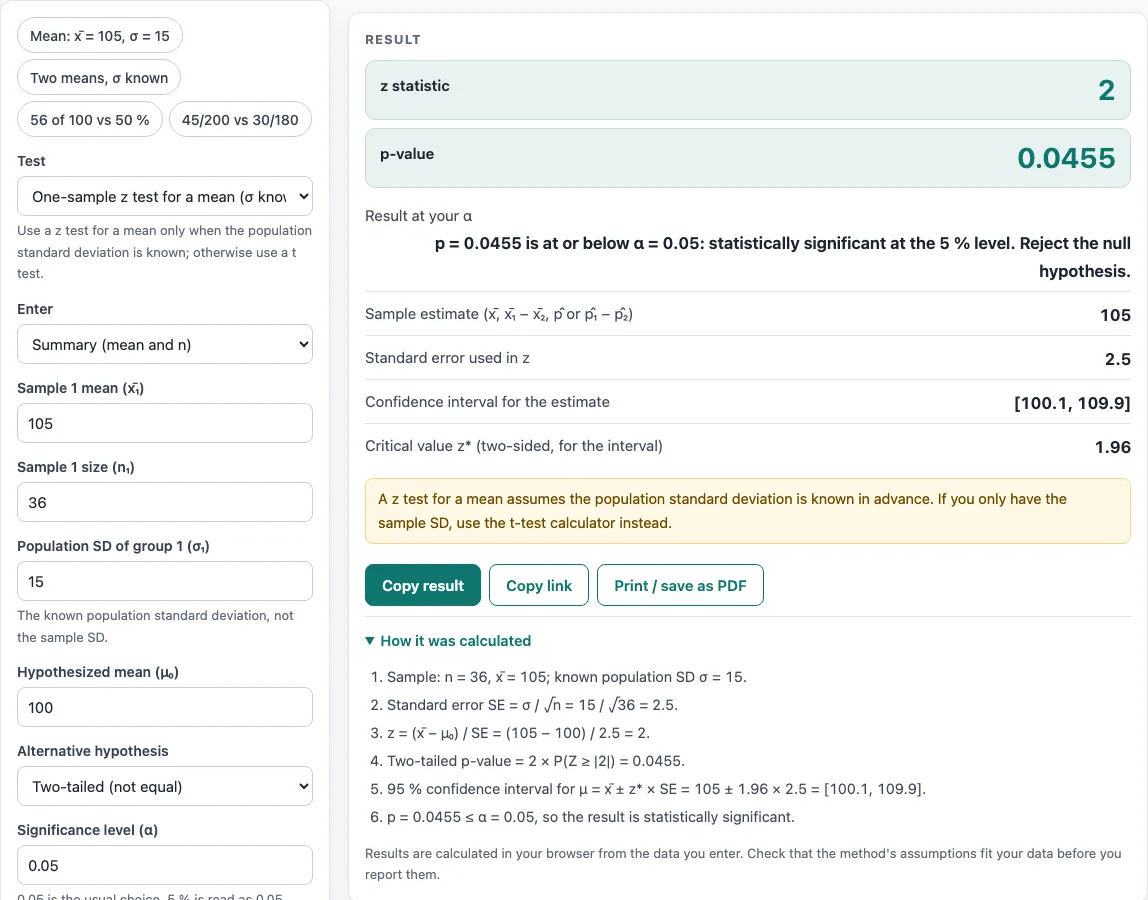Screen dimensions: 1148x900
Task: Click the Copy link button
Action: pos(539,585)
